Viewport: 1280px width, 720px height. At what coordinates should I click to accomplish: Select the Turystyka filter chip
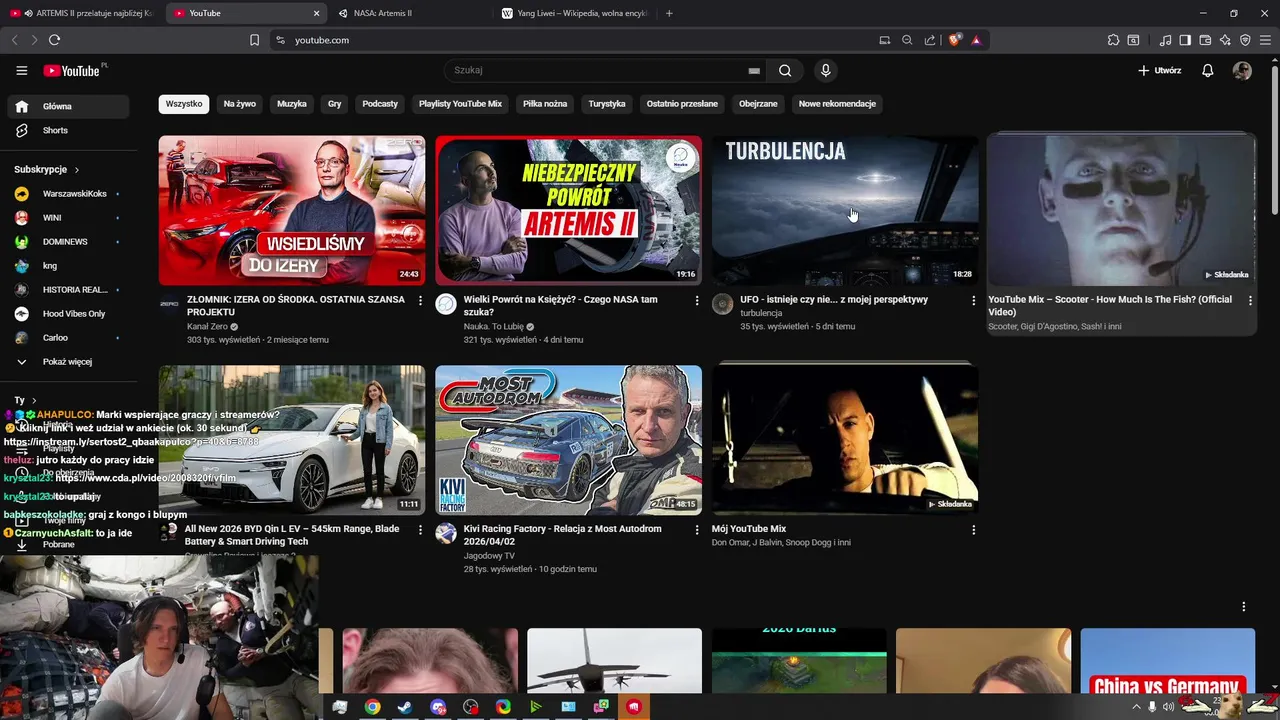pyautogui.click(x=607, y=104)
